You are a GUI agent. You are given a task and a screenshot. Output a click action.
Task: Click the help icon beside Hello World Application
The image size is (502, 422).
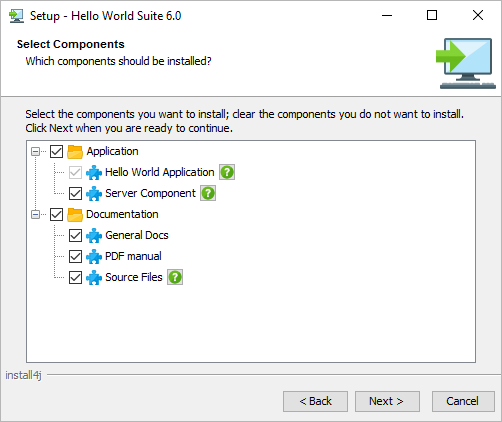[x=227, y=172]
